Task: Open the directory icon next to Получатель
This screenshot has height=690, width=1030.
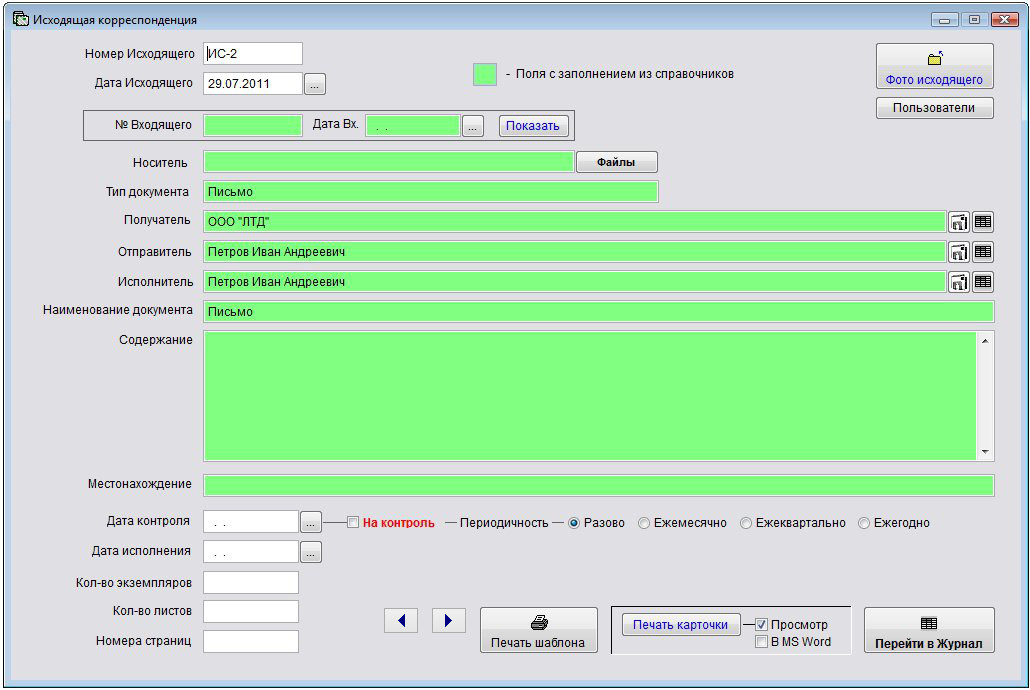Action: pos(959,222)
